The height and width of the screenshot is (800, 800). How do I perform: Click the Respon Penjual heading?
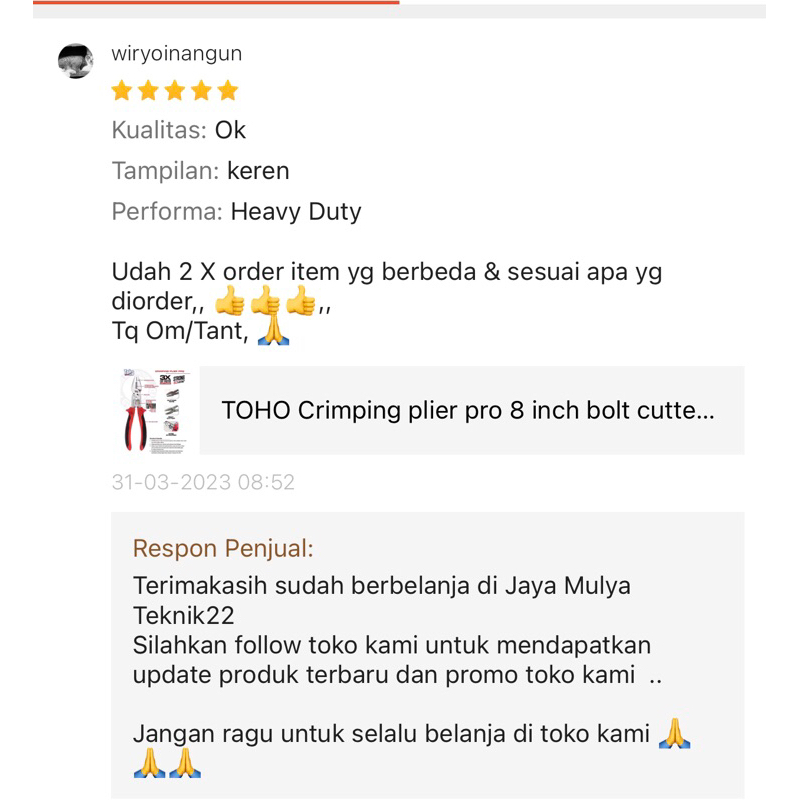(223, 548)
